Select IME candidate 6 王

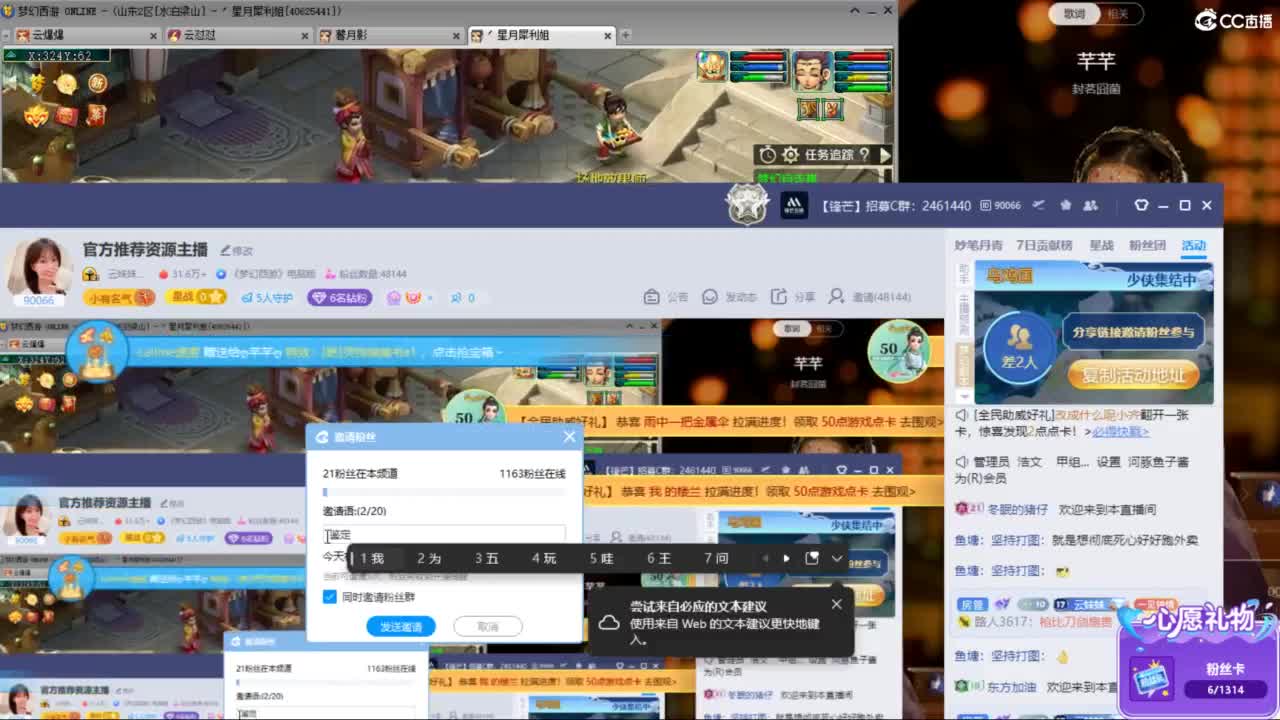click(659, 558)
